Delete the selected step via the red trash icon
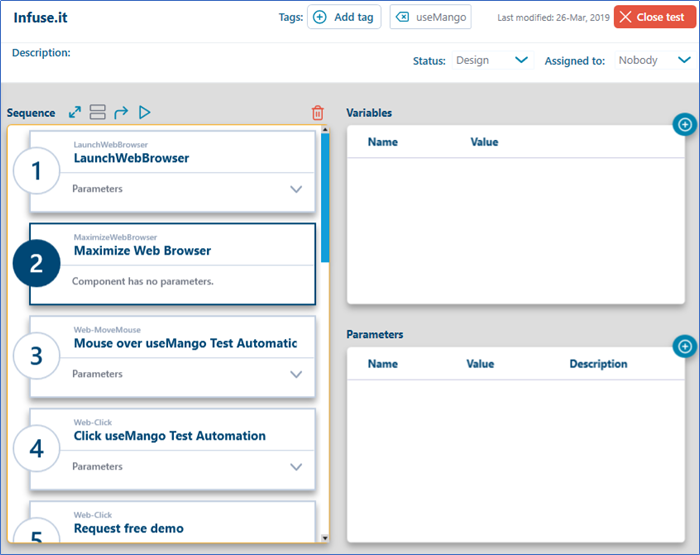The height and width of the screenshot is (555, 700). 317,113
